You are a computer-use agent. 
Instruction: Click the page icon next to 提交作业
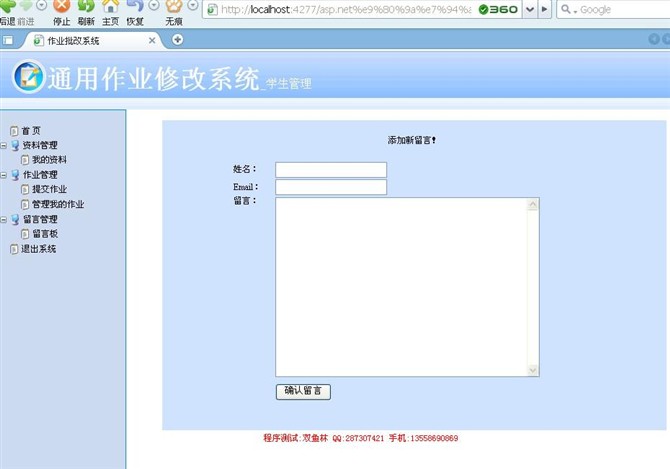(25, 190)
